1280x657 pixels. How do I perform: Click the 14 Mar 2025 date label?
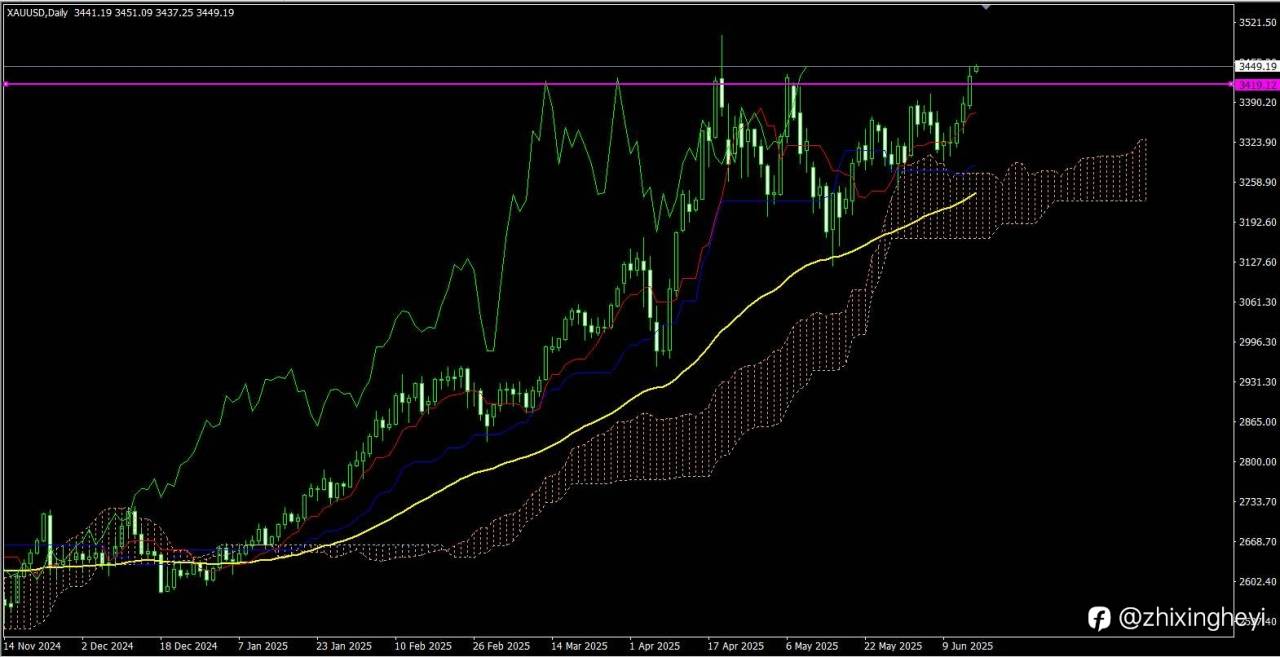click(581, 646)
